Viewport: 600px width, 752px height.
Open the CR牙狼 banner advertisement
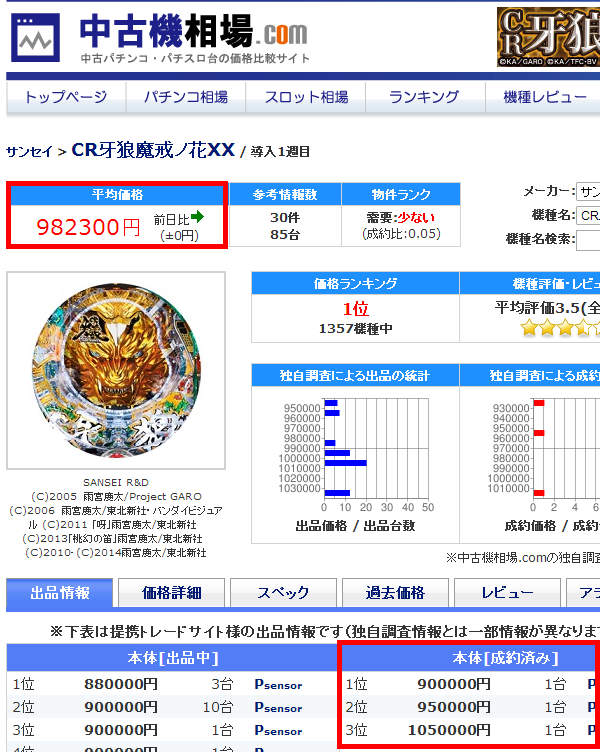click(x=548, y=37)
